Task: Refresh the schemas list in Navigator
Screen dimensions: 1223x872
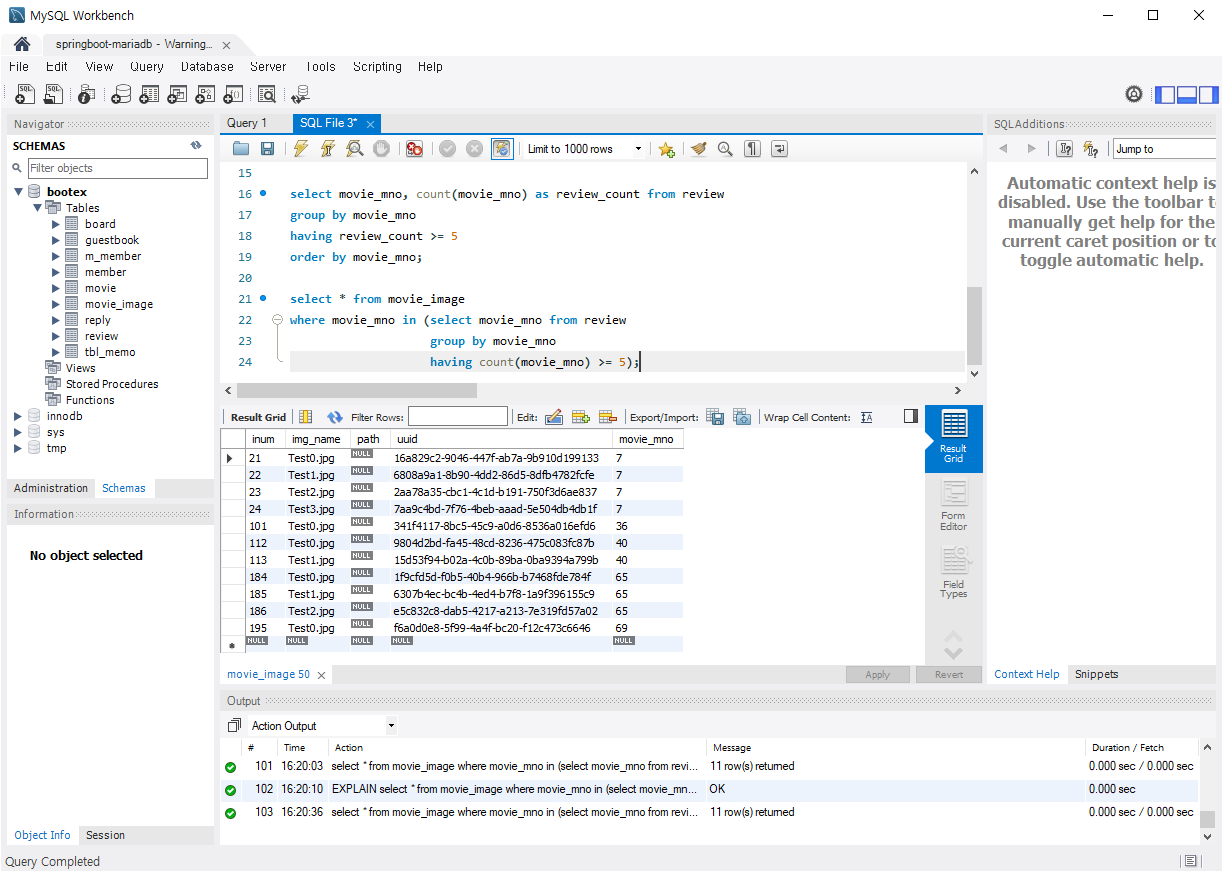Action: tap(196, 146)
